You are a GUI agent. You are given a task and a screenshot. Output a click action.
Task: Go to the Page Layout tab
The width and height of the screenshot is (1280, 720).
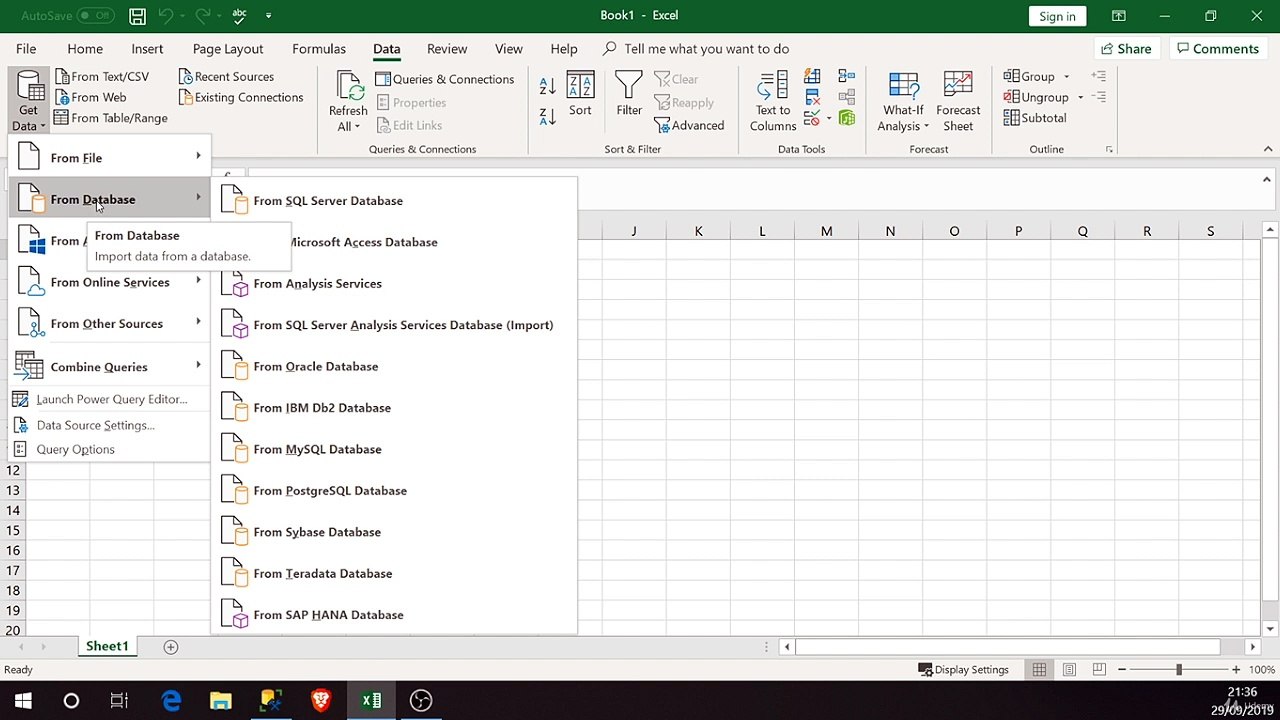click(x=228, y=48)
